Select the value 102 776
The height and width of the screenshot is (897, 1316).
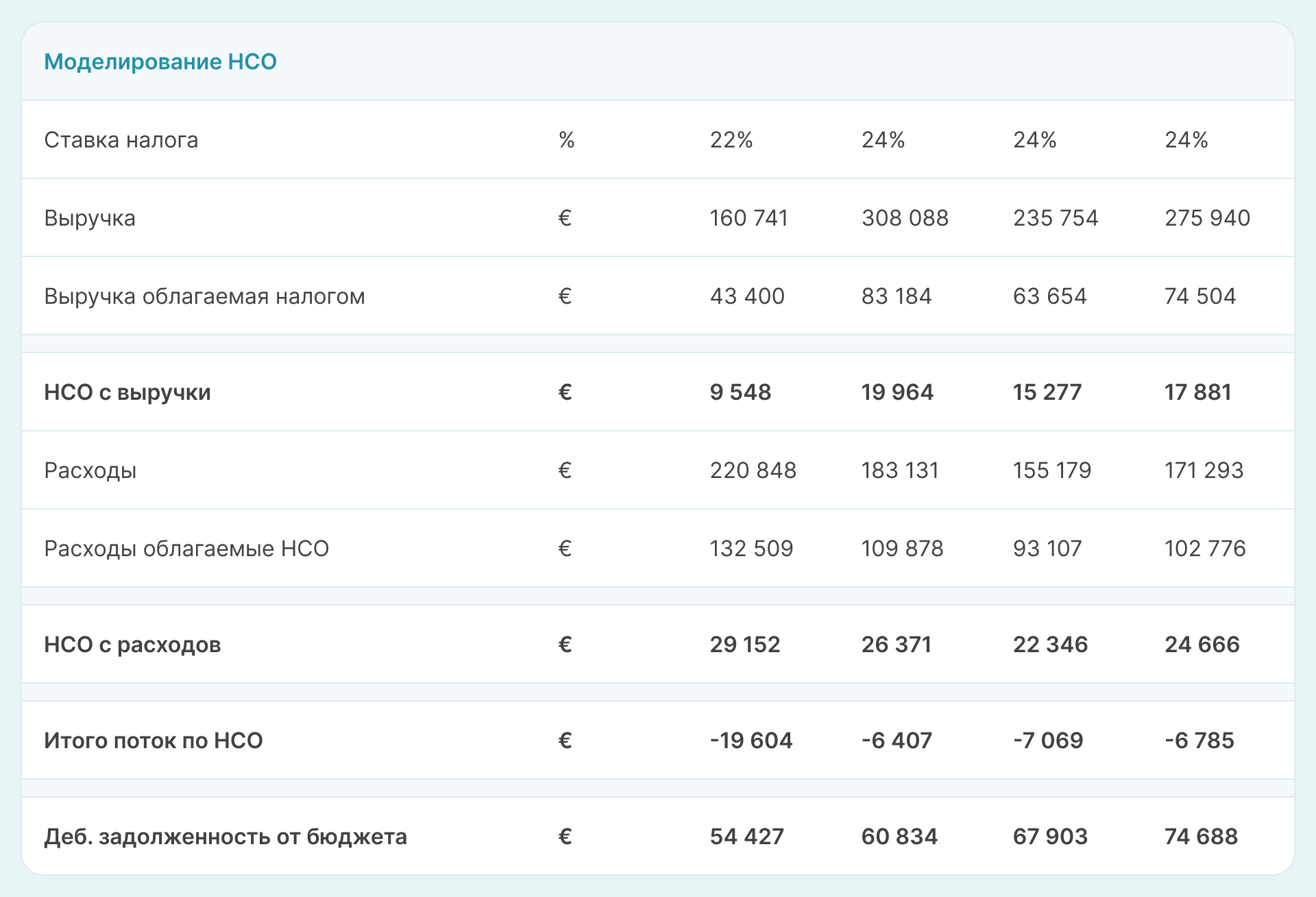point(1204,549)
